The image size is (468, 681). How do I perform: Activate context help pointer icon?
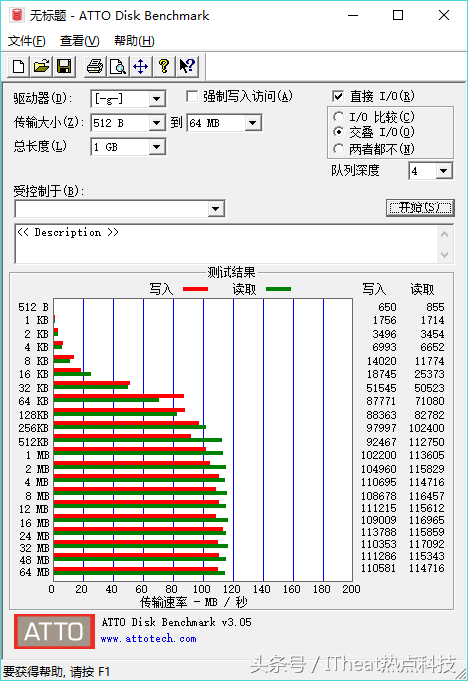click(187, 66)
